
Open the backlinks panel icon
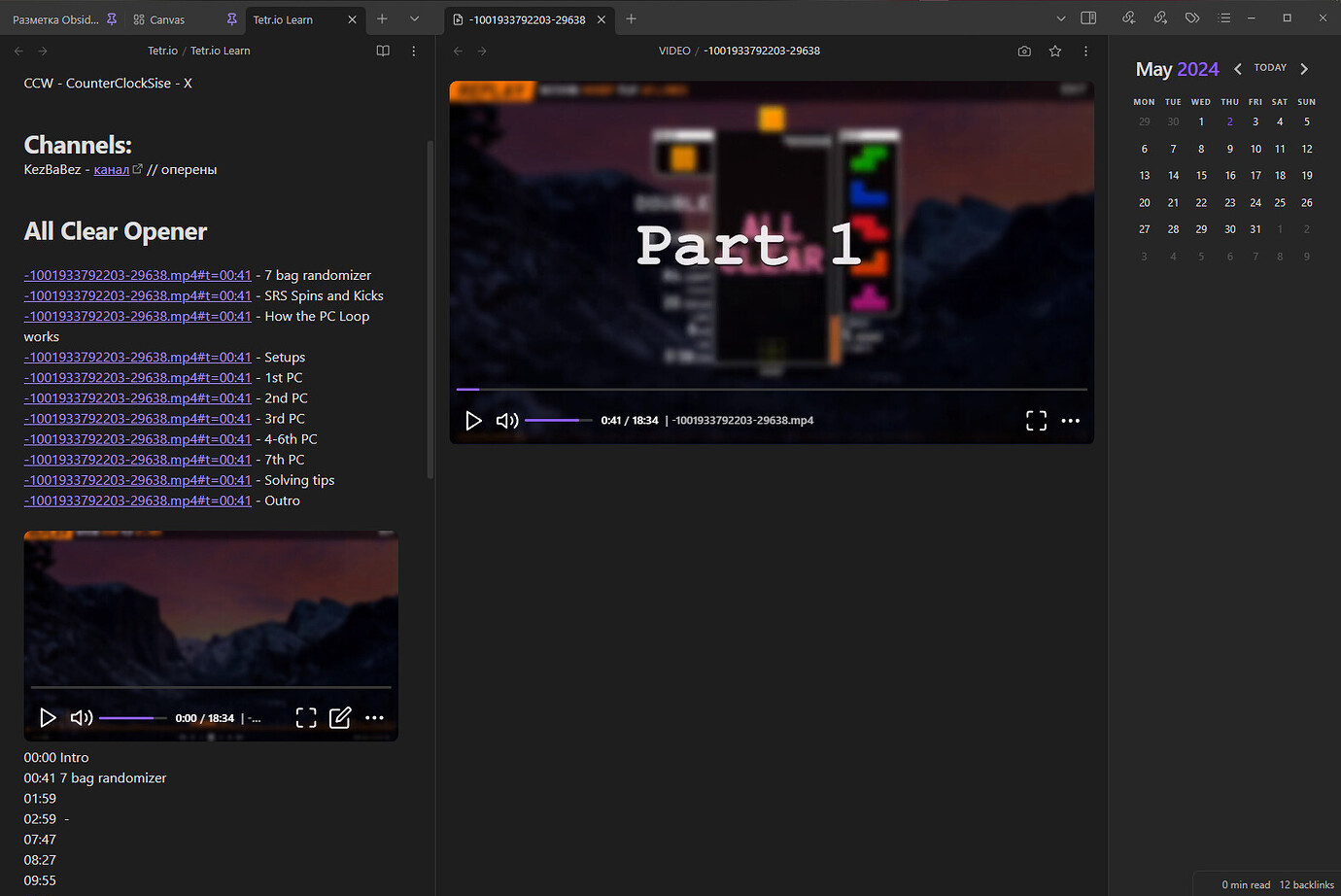pos(1128,18)
